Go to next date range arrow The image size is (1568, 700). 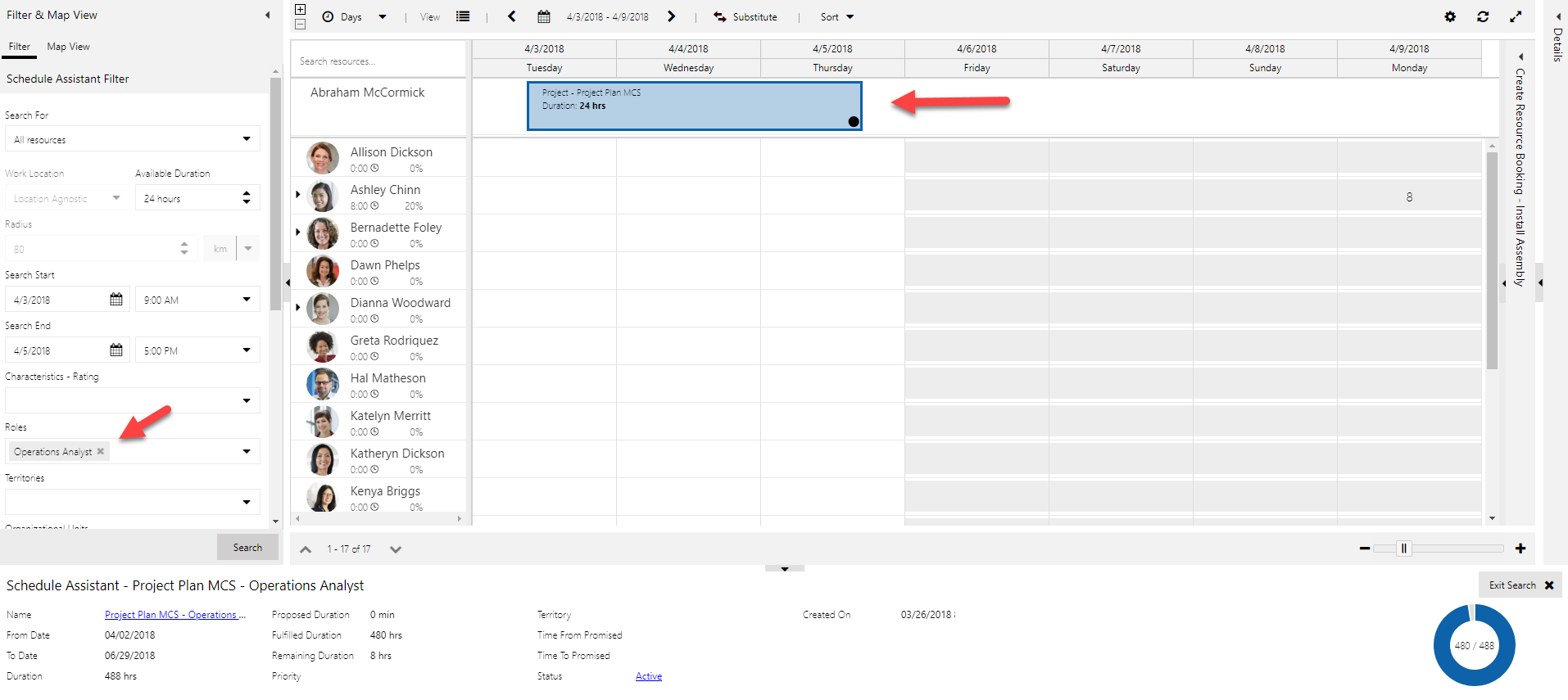point(672,16)
